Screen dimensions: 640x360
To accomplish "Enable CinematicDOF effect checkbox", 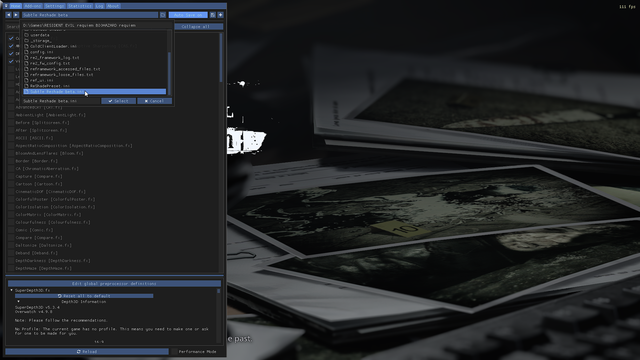I will click(x=11, y=192).
